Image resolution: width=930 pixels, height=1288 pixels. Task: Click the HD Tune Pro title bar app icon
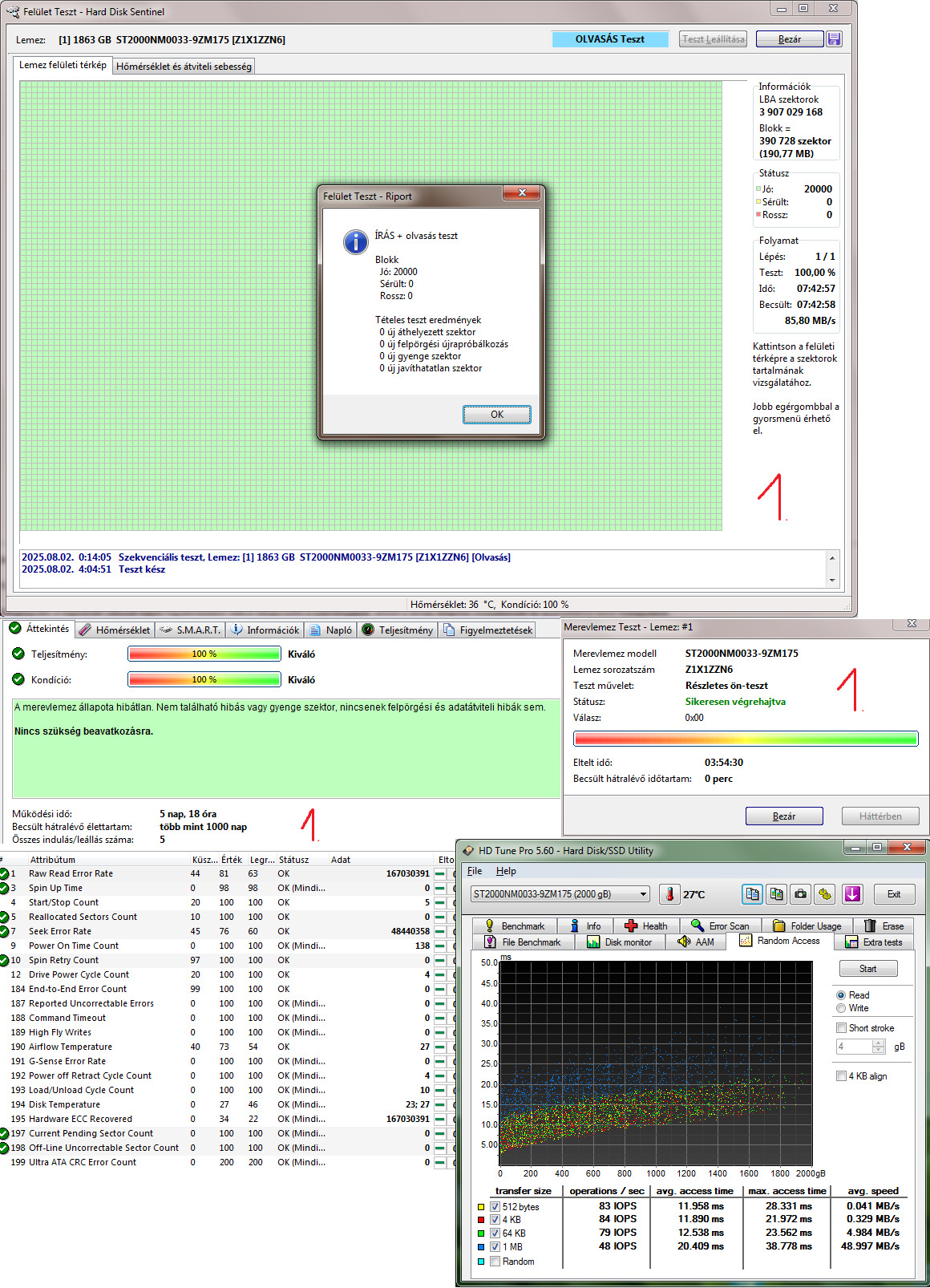pos(467,851)
